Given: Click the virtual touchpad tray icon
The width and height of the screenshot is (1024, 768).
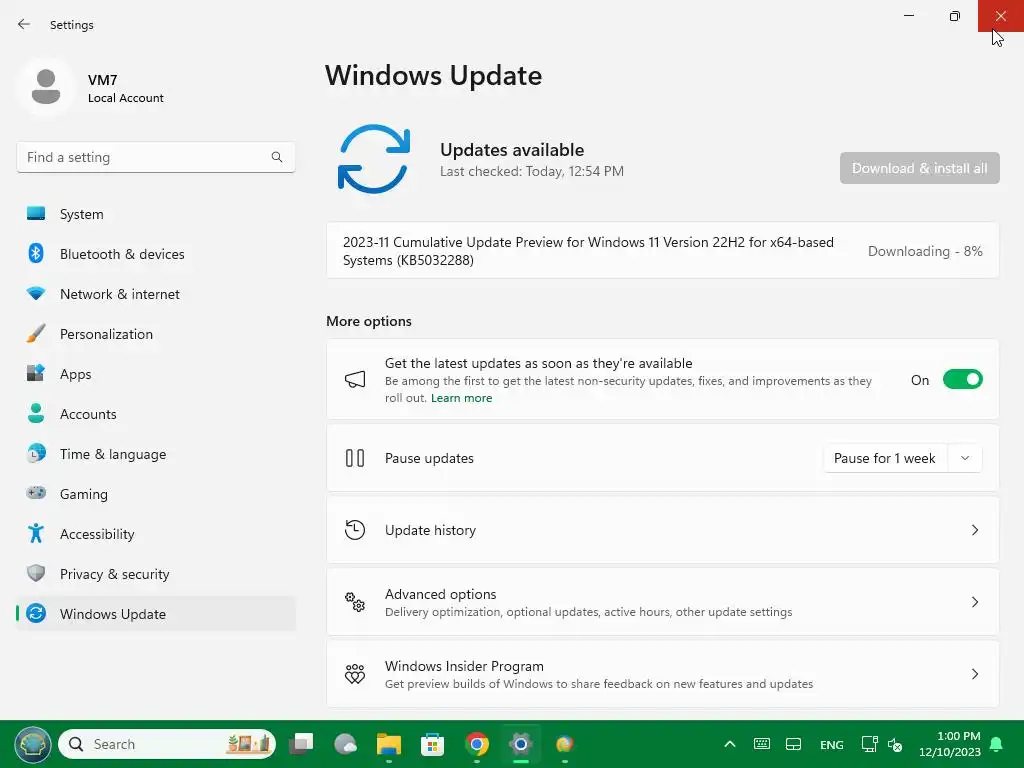Looking at the screenshot, I should 793,744.
